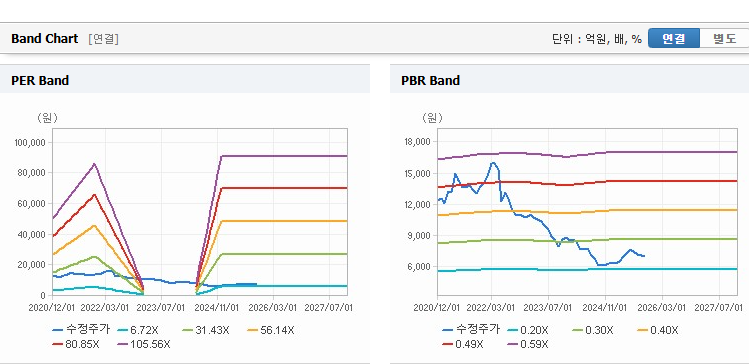Toggle the 0.40X legend entry
Viewport: 749px width, 364px height.
tap(658, 330)
